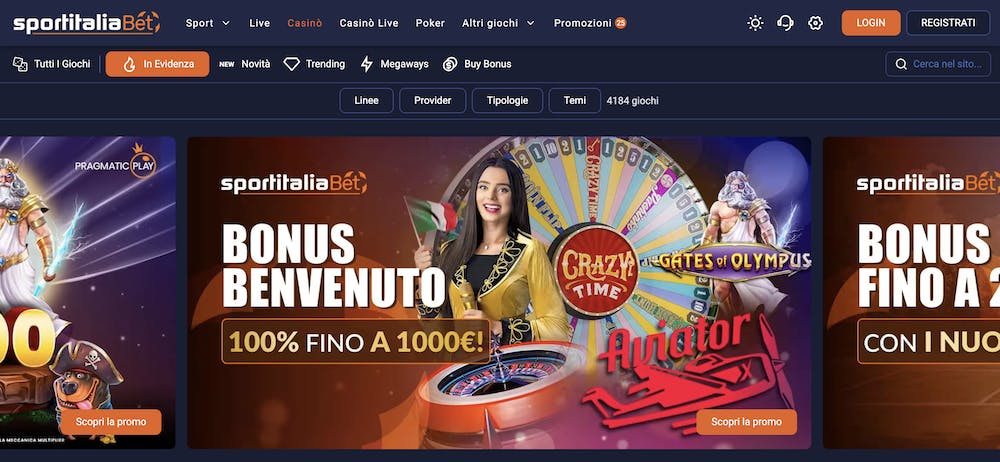Open the Tipologie filter
The width and height of the screenshot is (1000, 462).
coord(507,101)
